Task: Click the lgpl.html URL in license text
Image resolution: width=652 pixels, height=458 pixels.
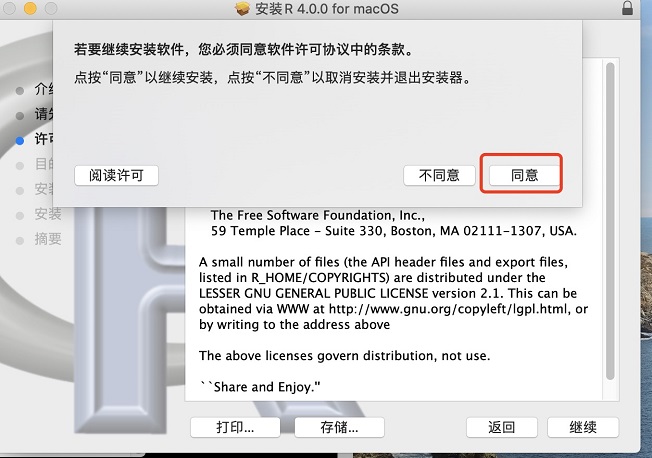Action: point(448,309)
